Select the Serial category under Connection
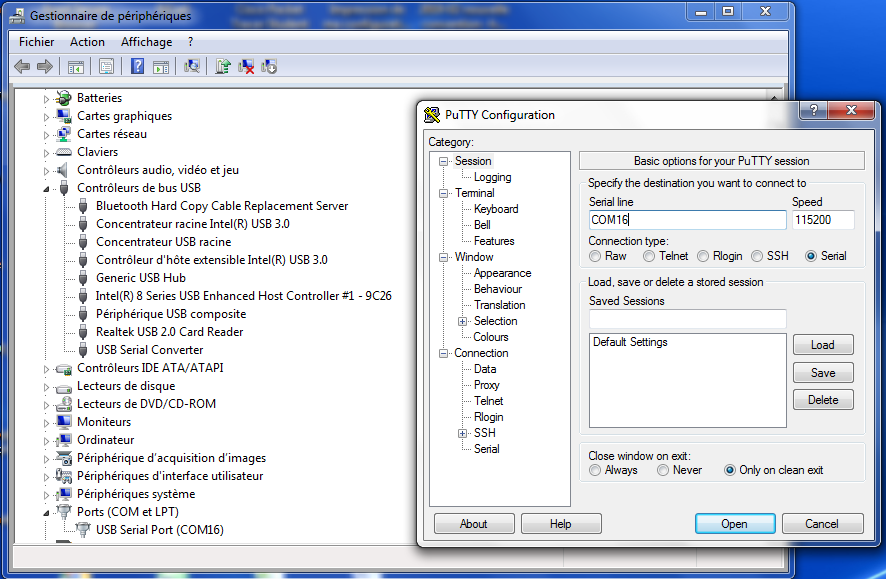Image resolution: width=886 pixels, height=579 pixels. (x=487, y=449)
